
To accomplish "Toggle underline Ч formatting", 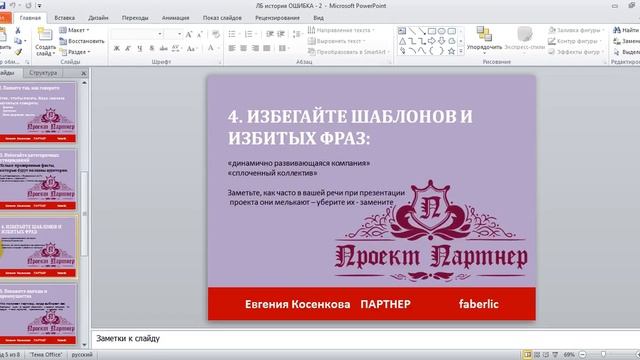I will [140, 48].
